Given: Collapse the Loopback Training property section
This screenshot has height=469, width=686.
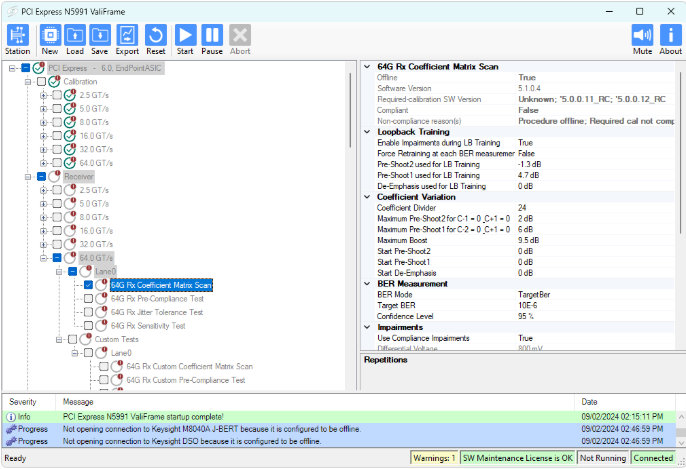Looking at the screenshot, I should (366, 131).
